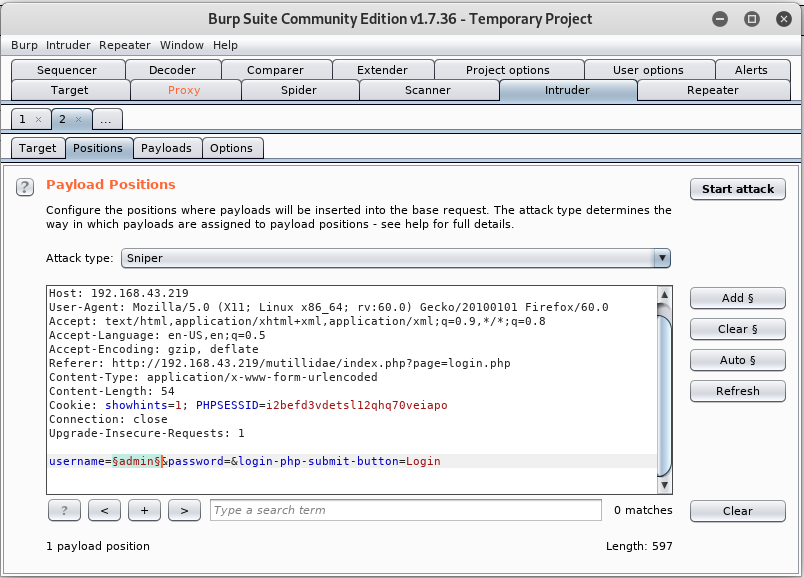Open the Burp menu
Viewport: 804px width, 578px height.
24,45
